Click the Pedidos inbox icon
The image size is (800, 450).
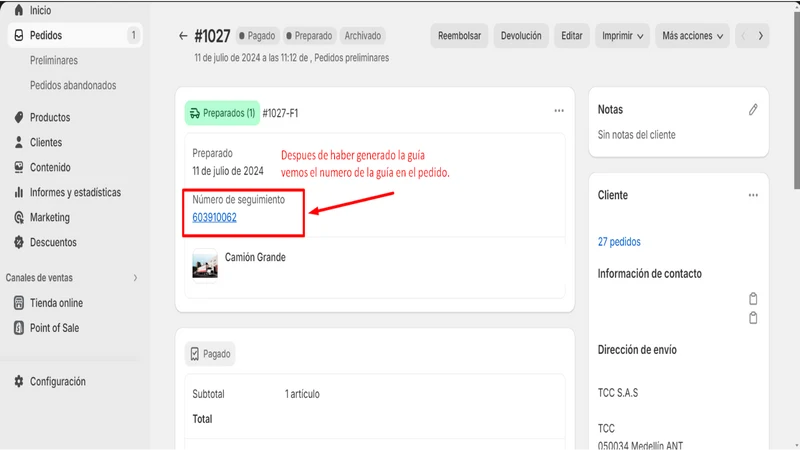click(x=19, y=35)
